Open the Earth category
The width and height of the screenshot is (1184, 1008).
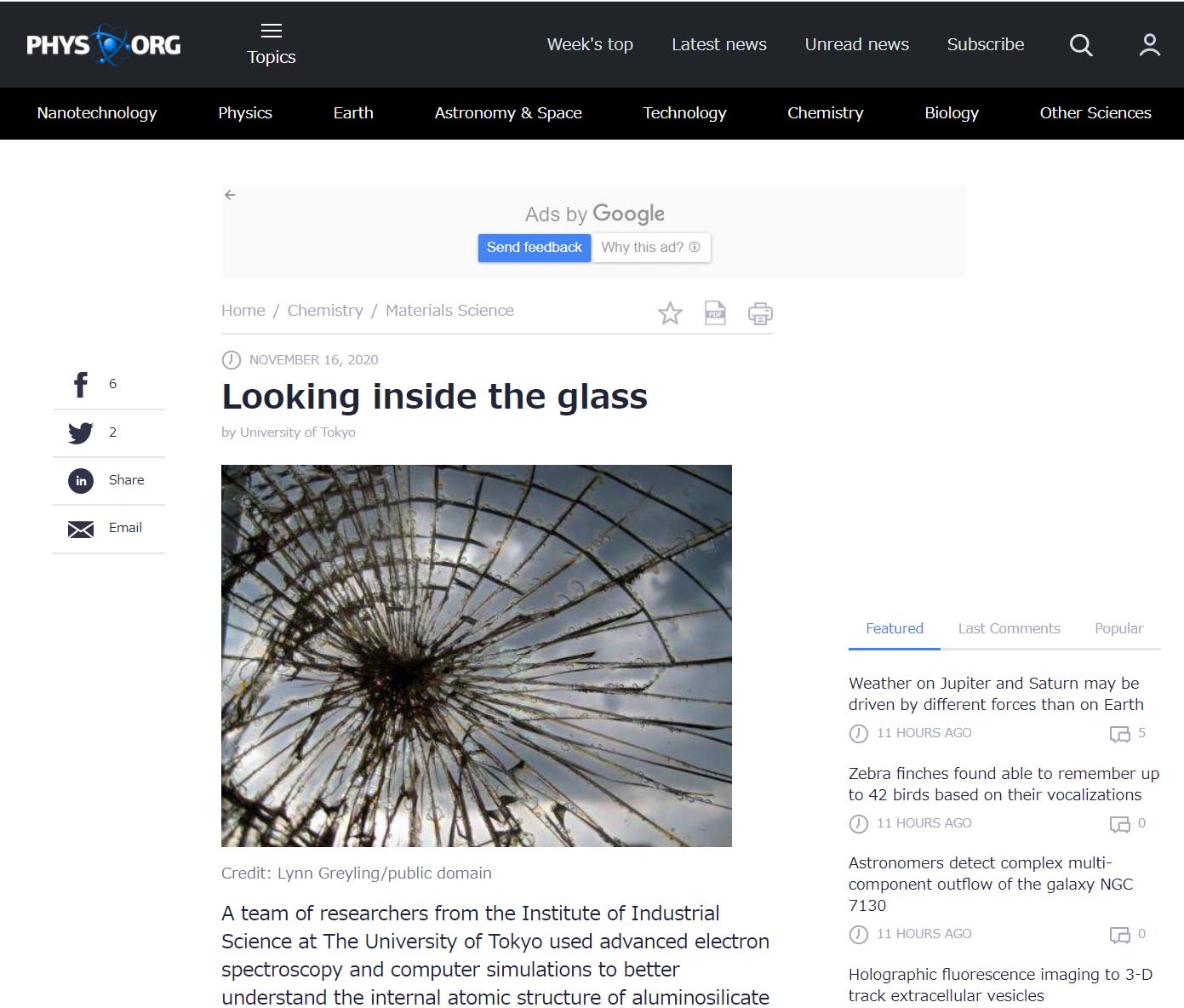click(353, 113)
